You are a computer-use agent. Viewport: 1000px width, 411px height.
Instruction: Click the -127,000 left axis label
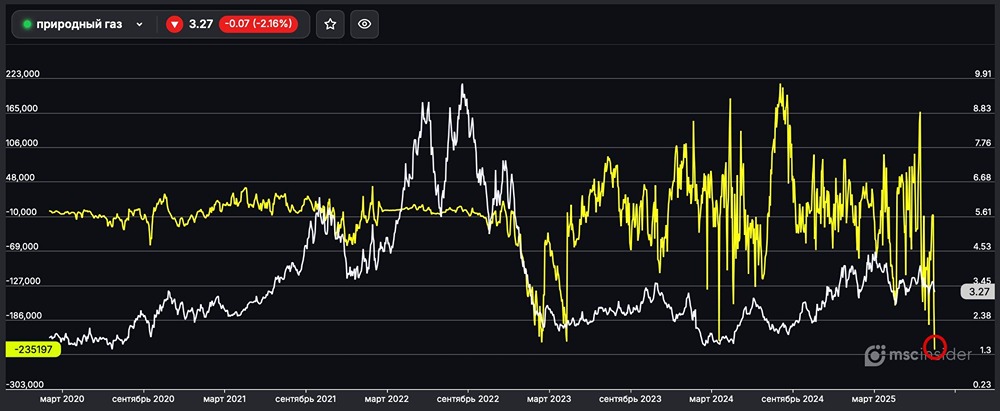[22, 281]
